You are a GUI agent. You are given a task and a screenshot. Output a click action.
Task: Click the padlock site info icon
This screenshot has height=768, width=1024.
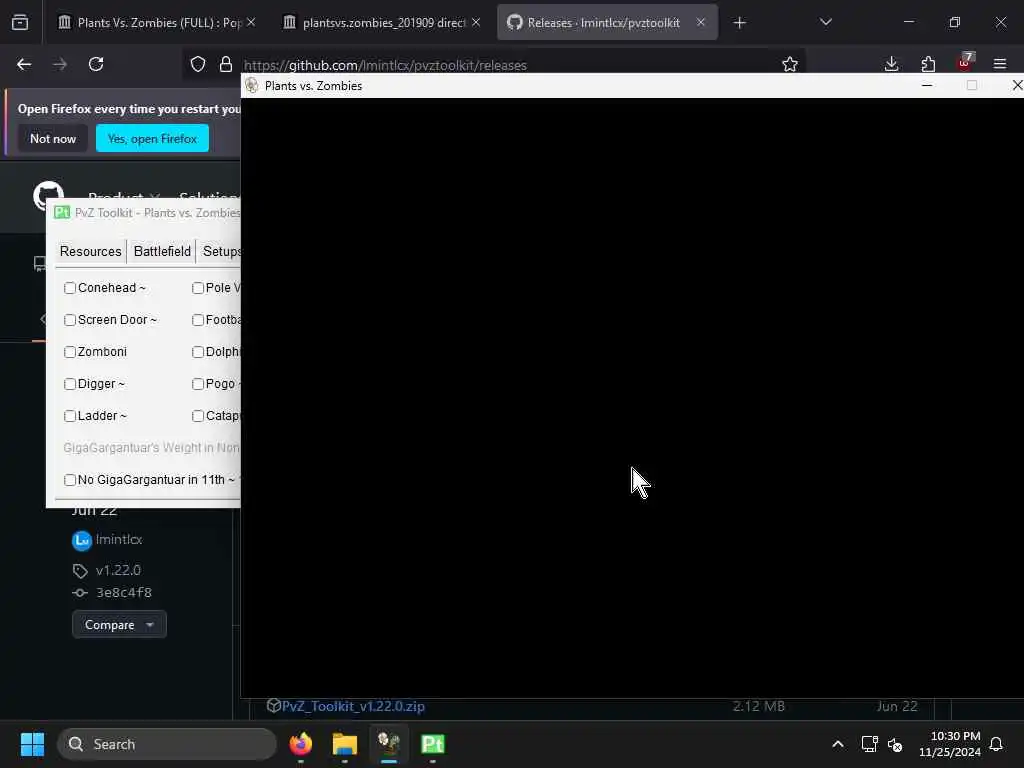pos(226,64)
